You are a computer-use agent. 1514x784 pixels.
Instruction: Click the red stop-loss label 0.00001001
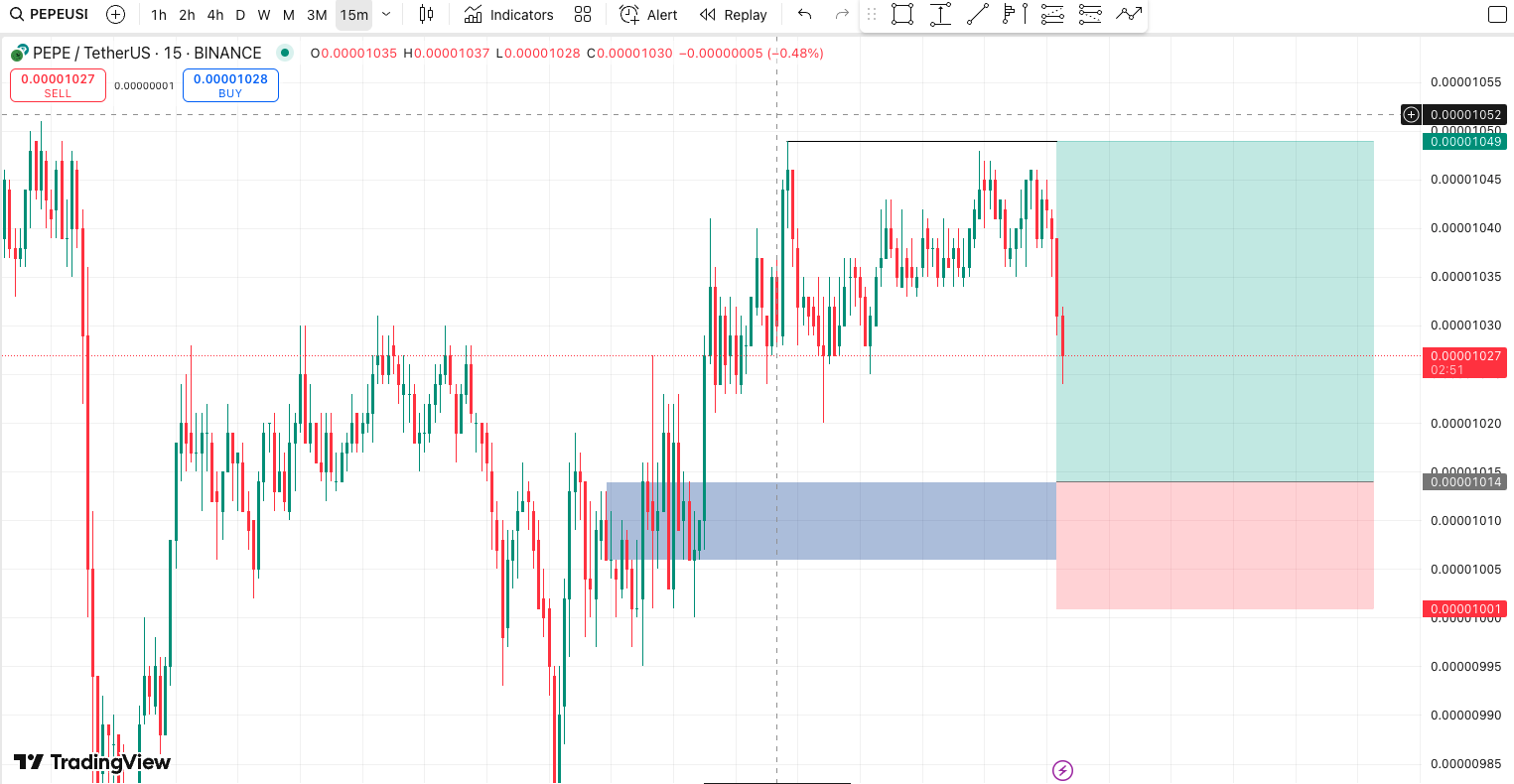pyautogui.click(x=1465, y=609)
